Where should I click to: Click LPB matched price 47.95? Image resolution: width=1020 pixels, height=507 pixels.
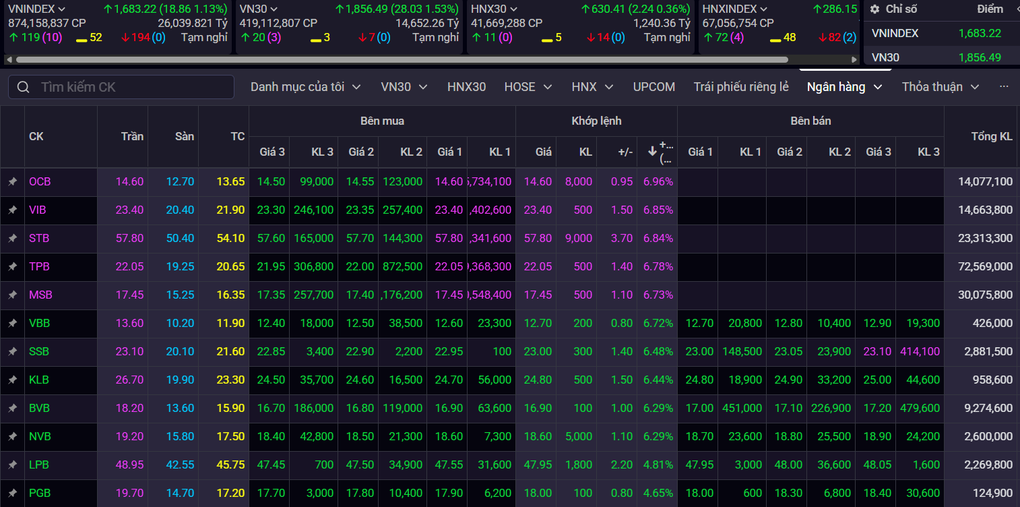point(539,465)
